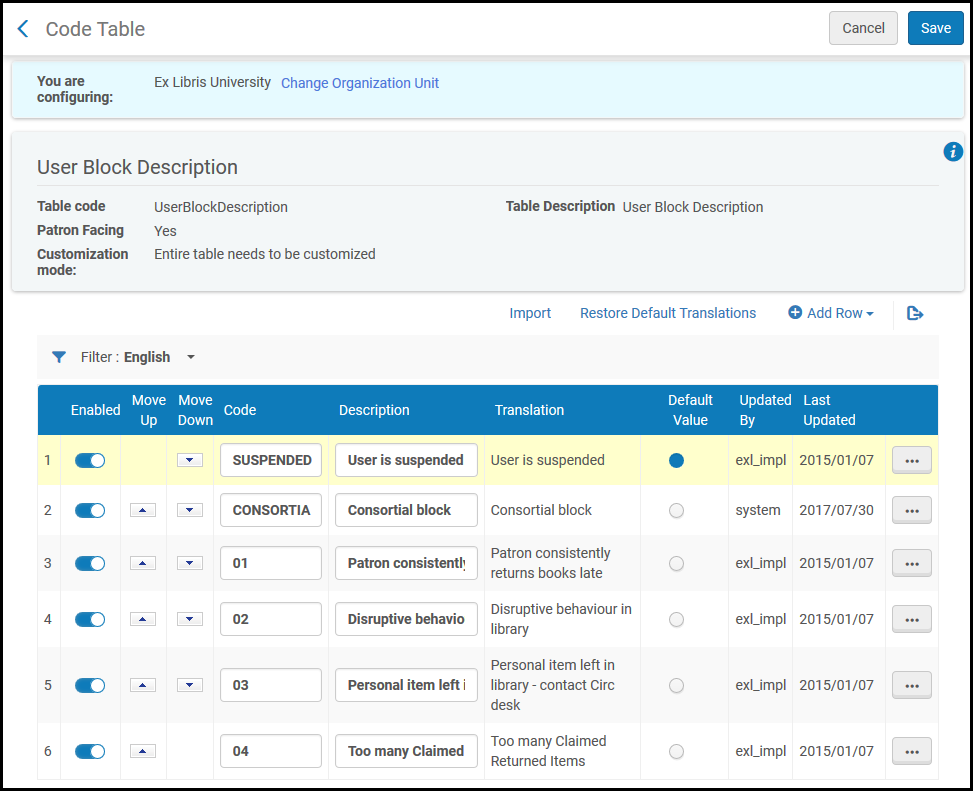This screenshot has height=791, width=973.
Task: Click Change Organization Unit link
Action: point(360,83)
